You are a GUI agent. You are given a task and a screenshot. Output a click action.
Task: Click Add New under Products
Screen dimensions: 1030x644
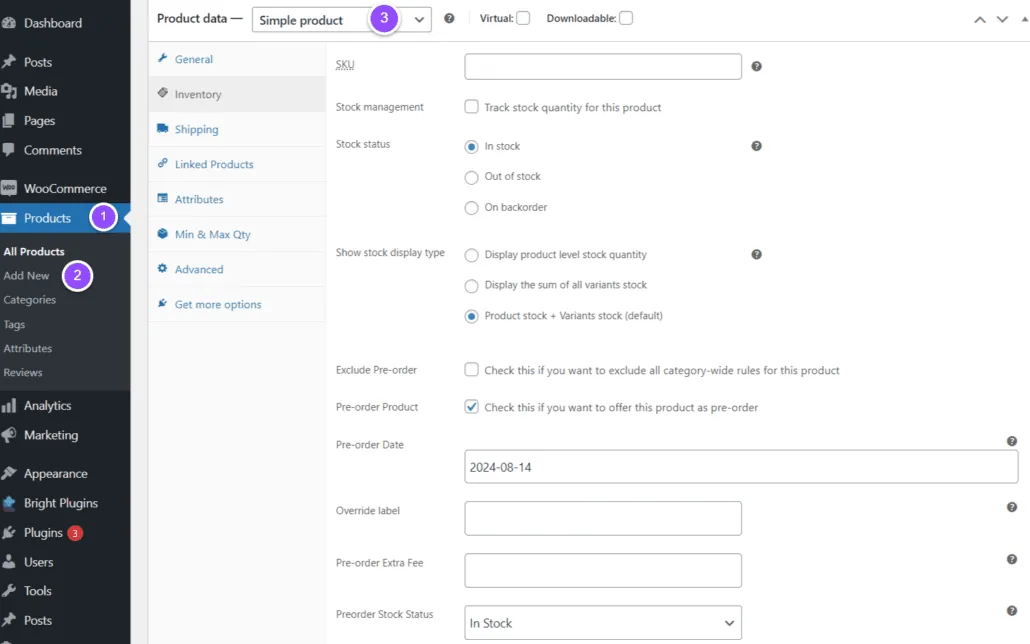click(26, 276)
